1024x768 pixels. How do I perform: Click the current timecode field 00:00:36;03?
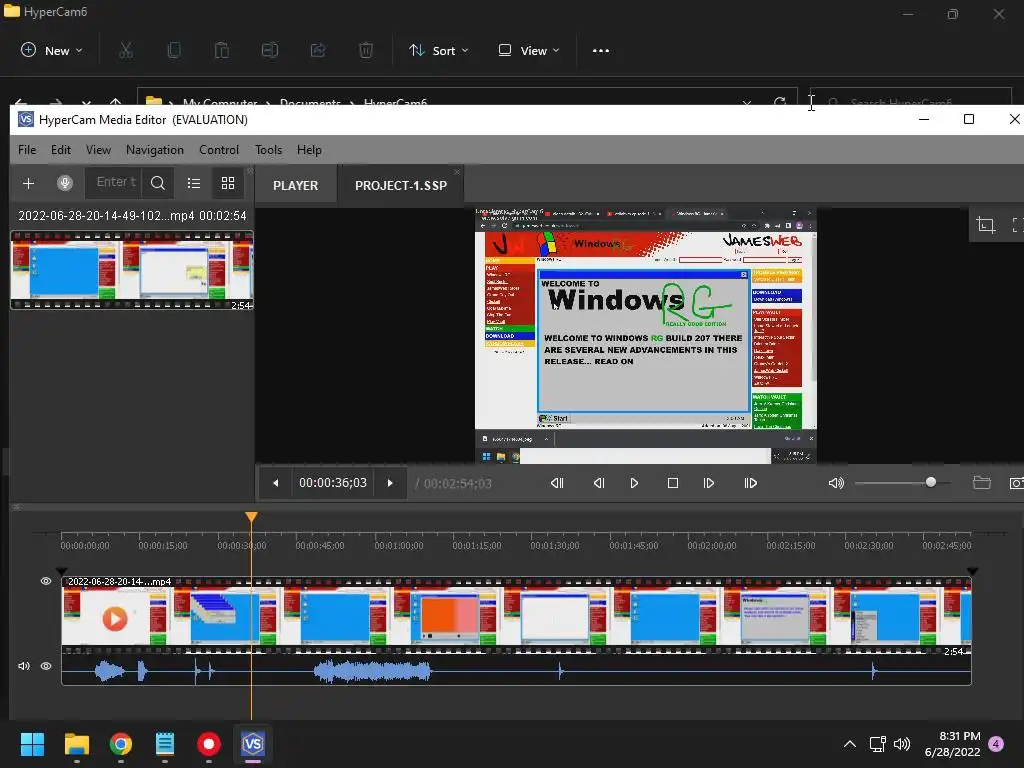point(333,483)
